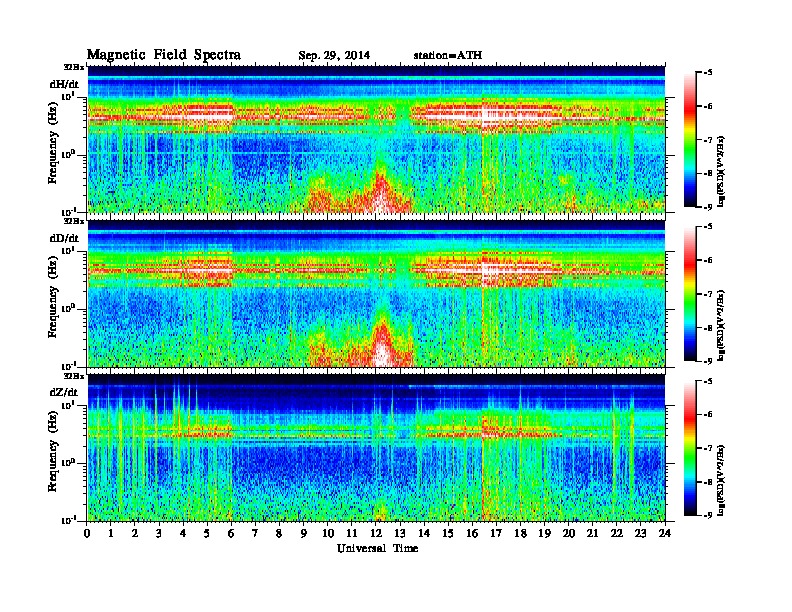
Task: Click hour tick label "24" on time axis
Action: click(665, 533)
